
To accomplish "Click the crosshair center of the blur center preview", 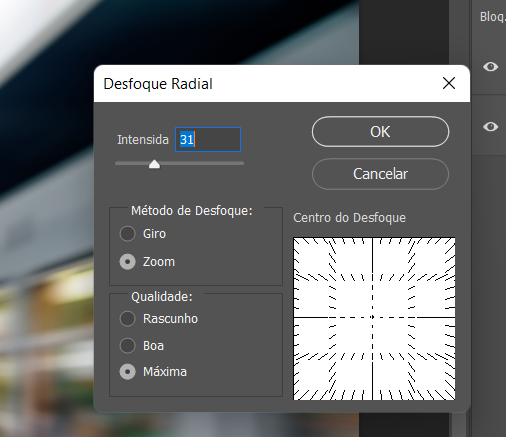I will 372,317.
